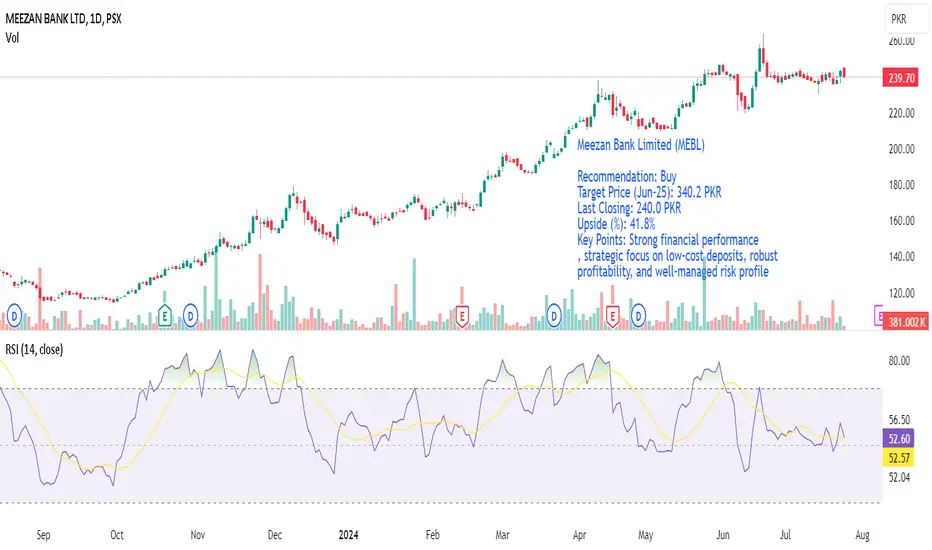Viewport: 932px width, 550px height.
Task: Click the yellow 52.57 RSI average label
Action: click(899, 458)
